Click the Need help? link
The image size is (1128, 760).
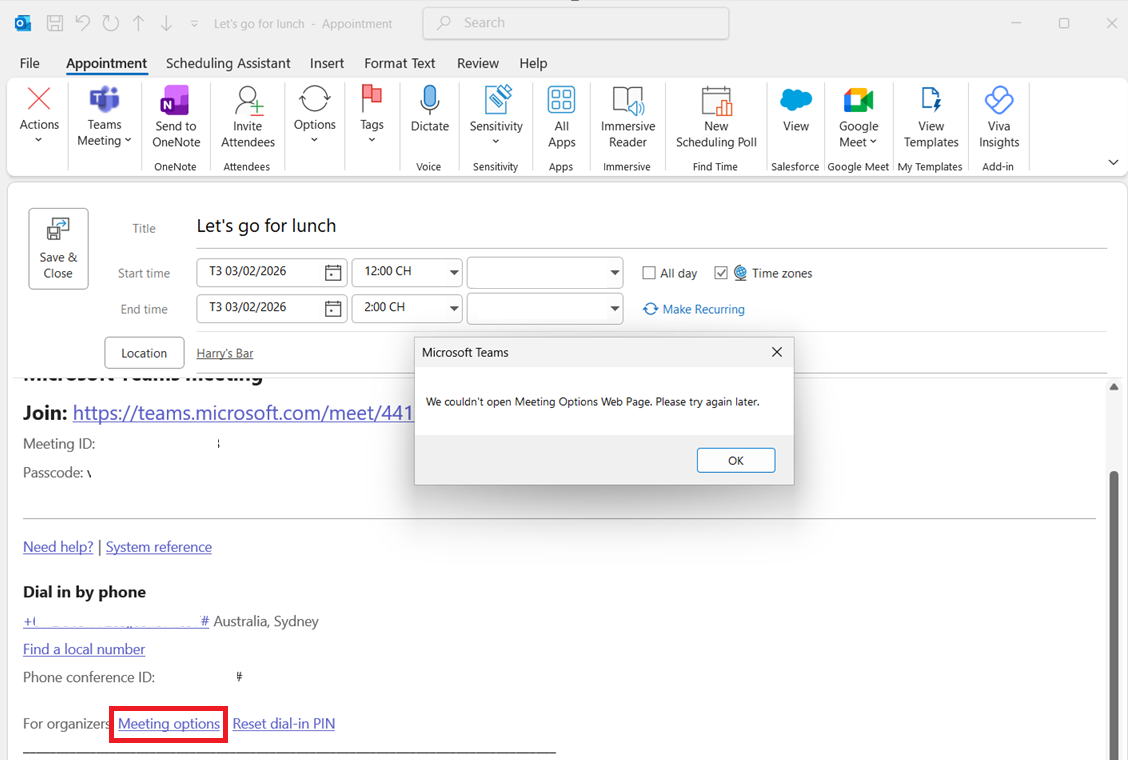coord(58,547)
